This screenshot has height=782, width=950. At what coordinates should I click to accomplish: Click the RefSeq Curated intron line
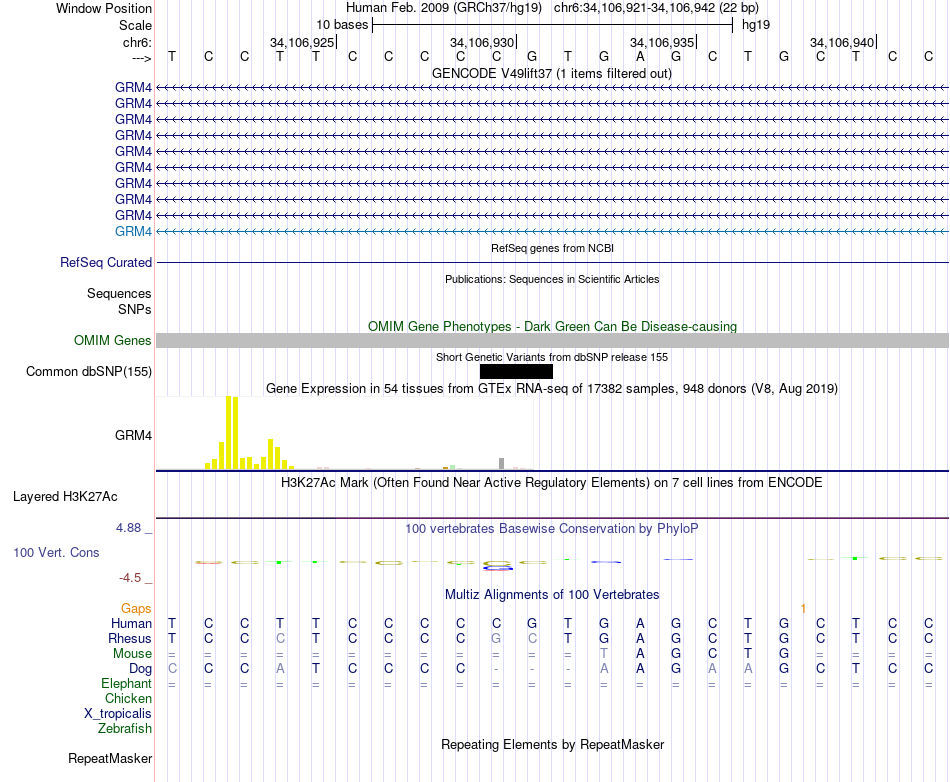pos(552,262)
